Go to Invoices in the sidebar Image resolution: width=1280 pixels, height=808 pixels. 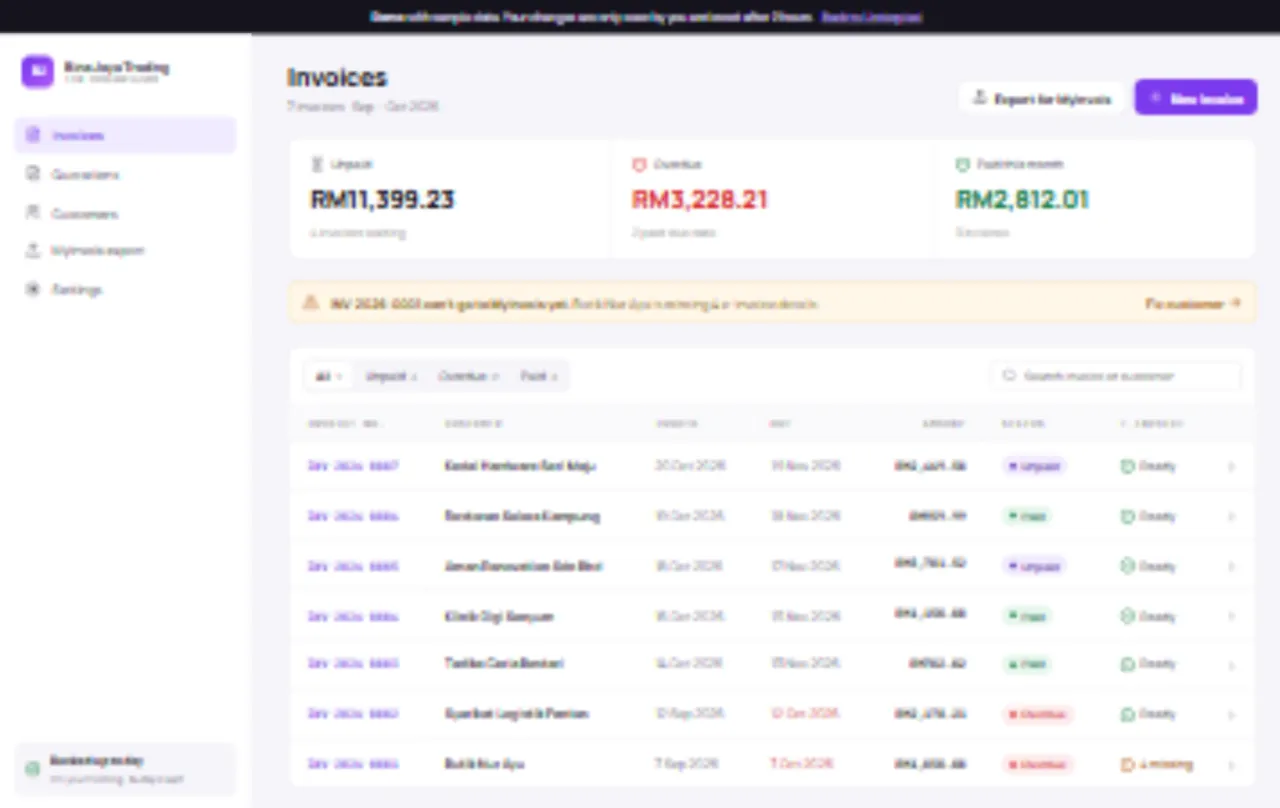click(x=125, y=135)
